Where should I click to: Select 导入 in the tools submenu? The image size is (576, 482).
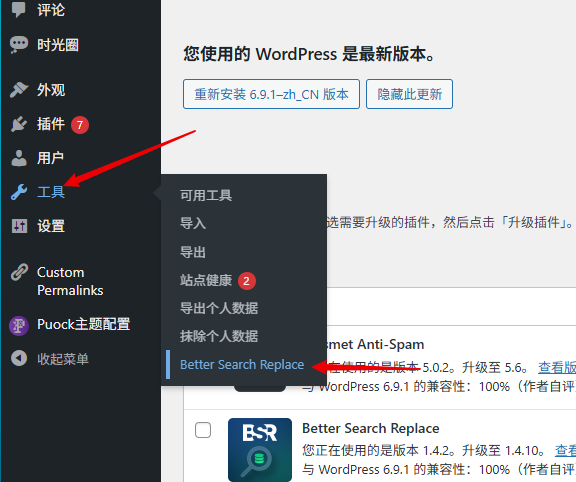[192, 223]
